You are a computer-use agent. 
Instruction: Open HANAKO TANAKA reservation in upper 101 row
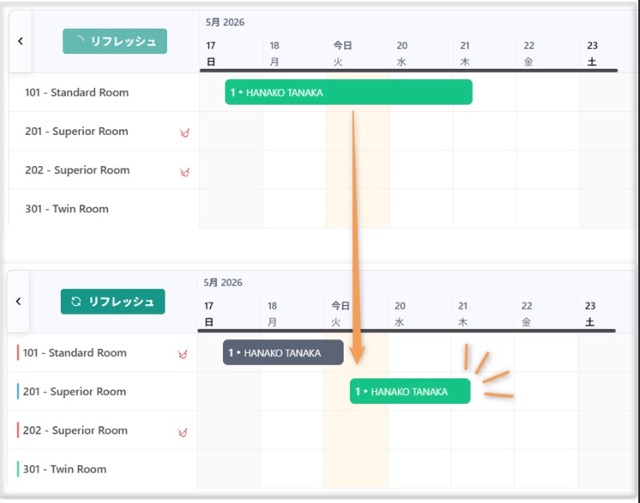pyautogui.click(x=349, y=92)
